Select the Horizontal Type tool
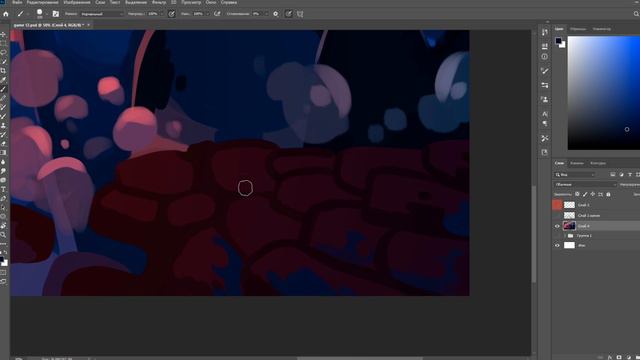Image resolution: width=640 pixels, height=360 pixels. [3, 189]
